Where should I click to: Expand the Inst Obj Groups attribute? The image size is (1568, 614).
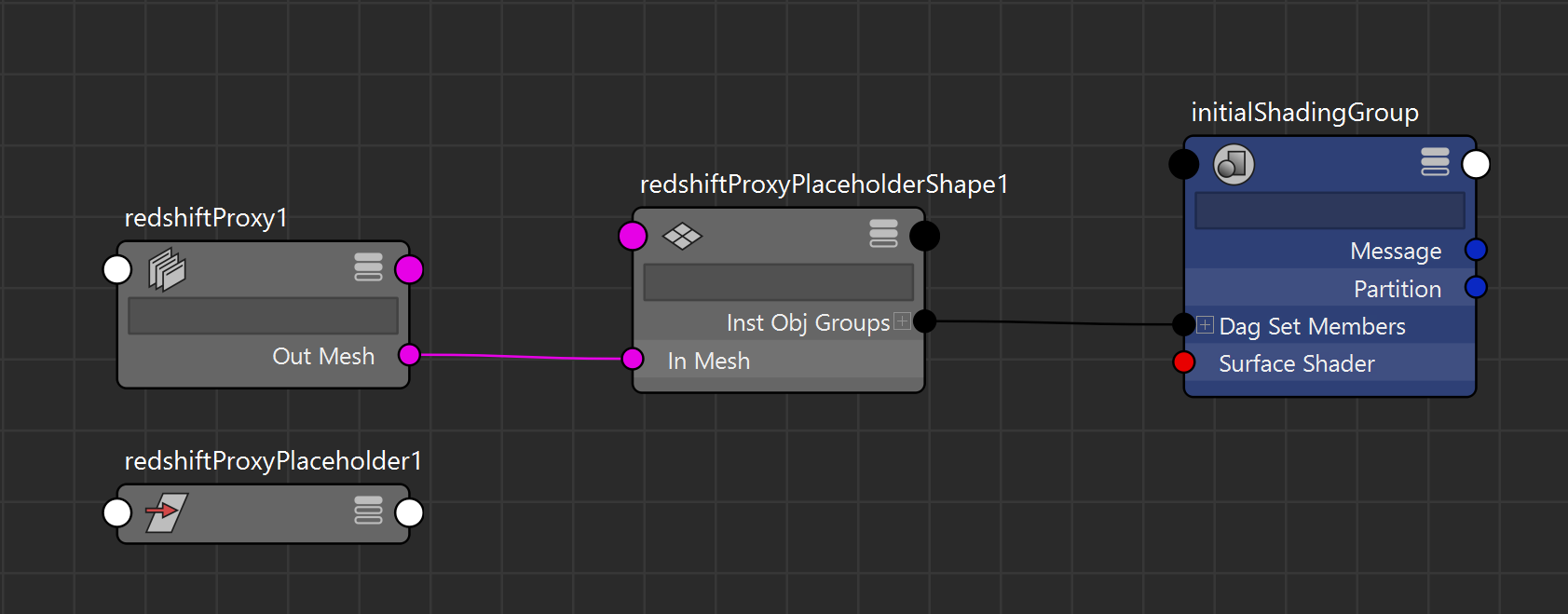pyautogui.click(x=902, y=321)
